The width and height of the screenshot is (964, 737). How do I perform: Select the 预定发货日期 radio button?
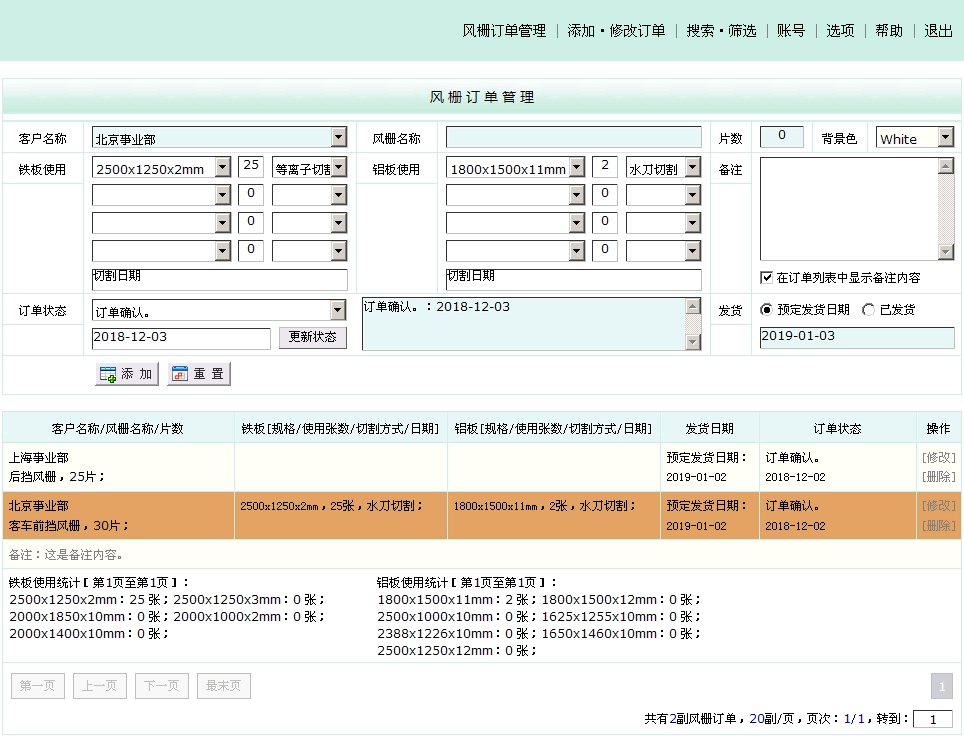click(x=767, y=310)
